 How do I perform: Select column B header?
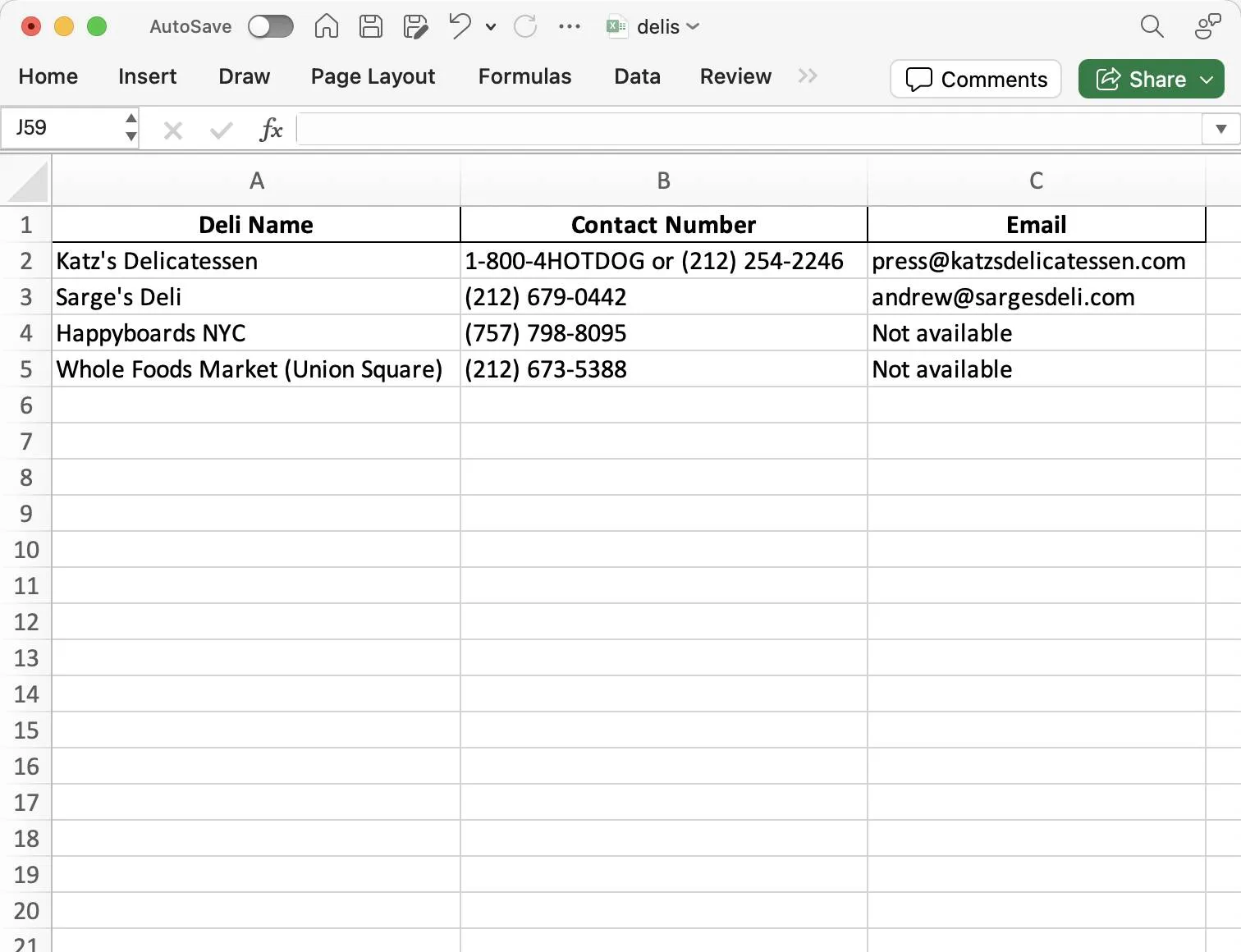point(663,181)
